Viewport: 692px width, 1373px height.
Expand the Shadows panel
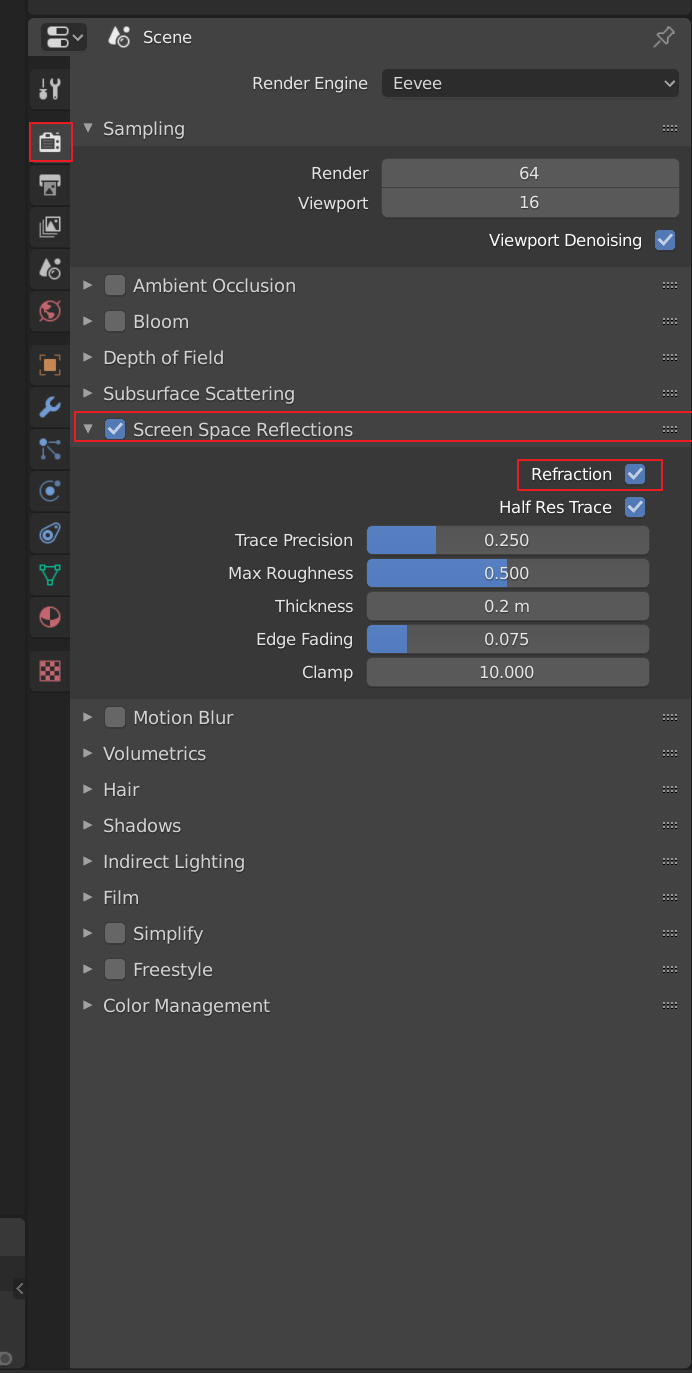88,826
